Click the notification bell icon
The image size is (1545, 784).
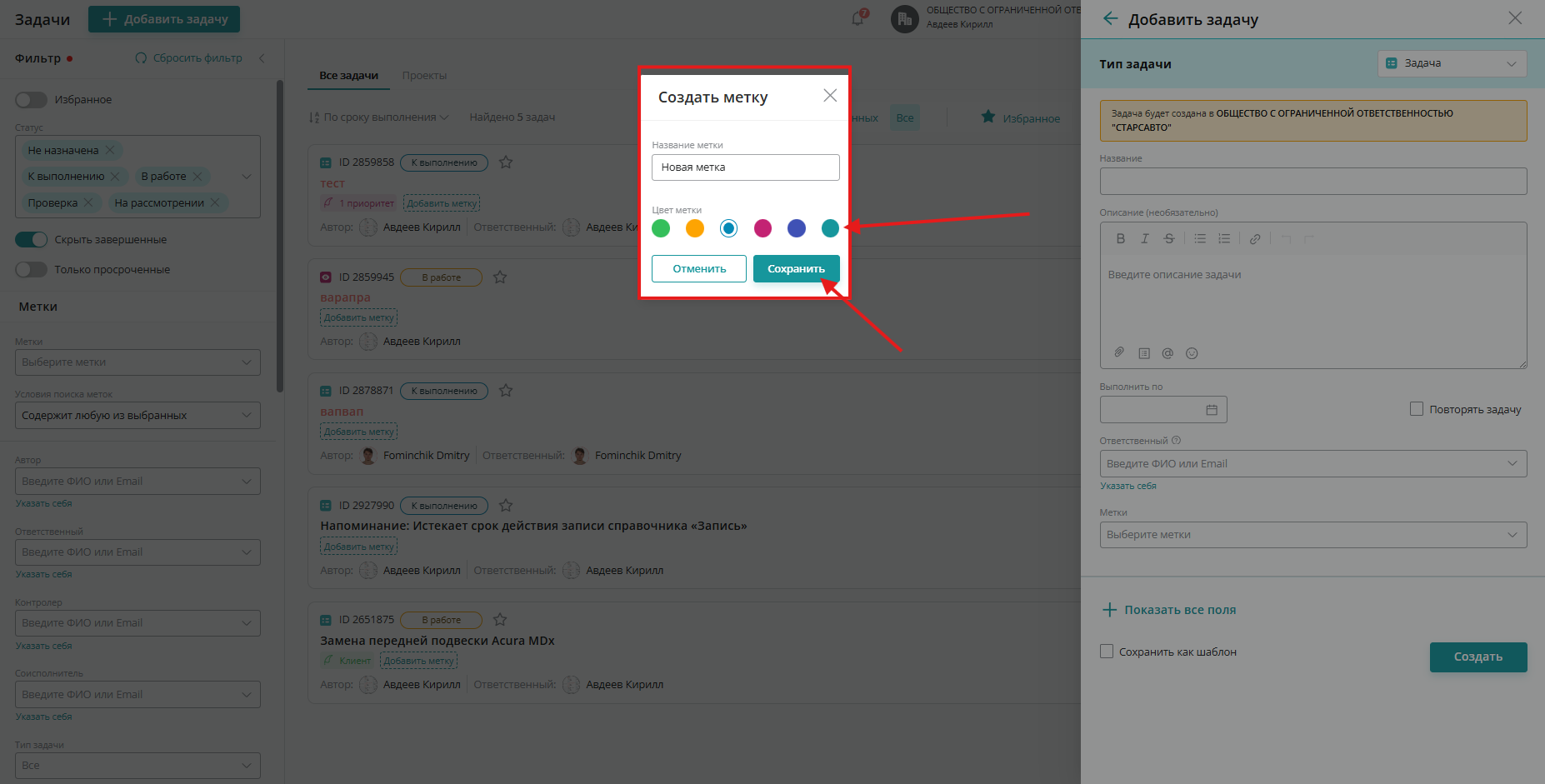[x=857, y=18]
